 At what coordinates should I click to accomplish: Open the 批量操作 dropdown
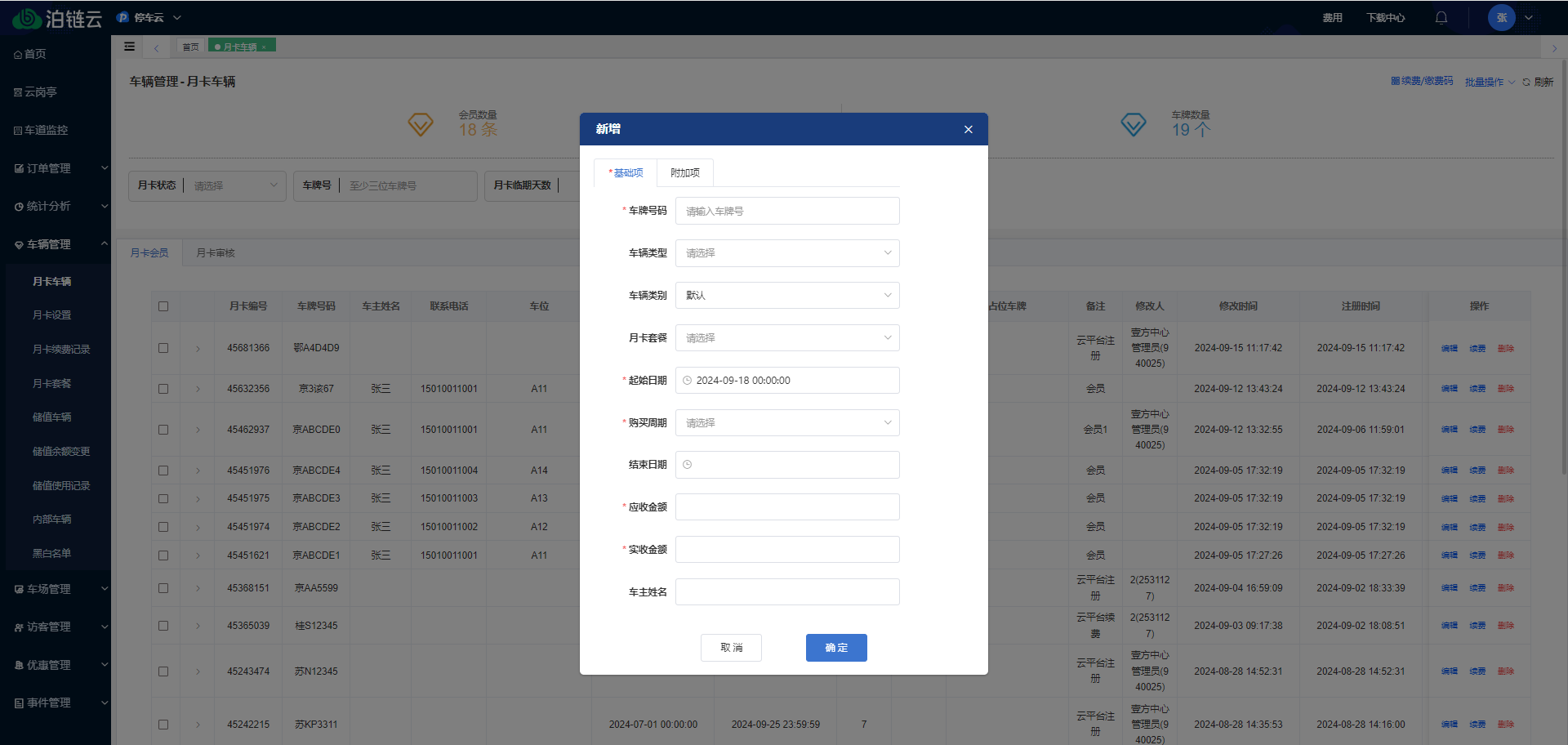pyautogui.click(x=1490, y=82)
